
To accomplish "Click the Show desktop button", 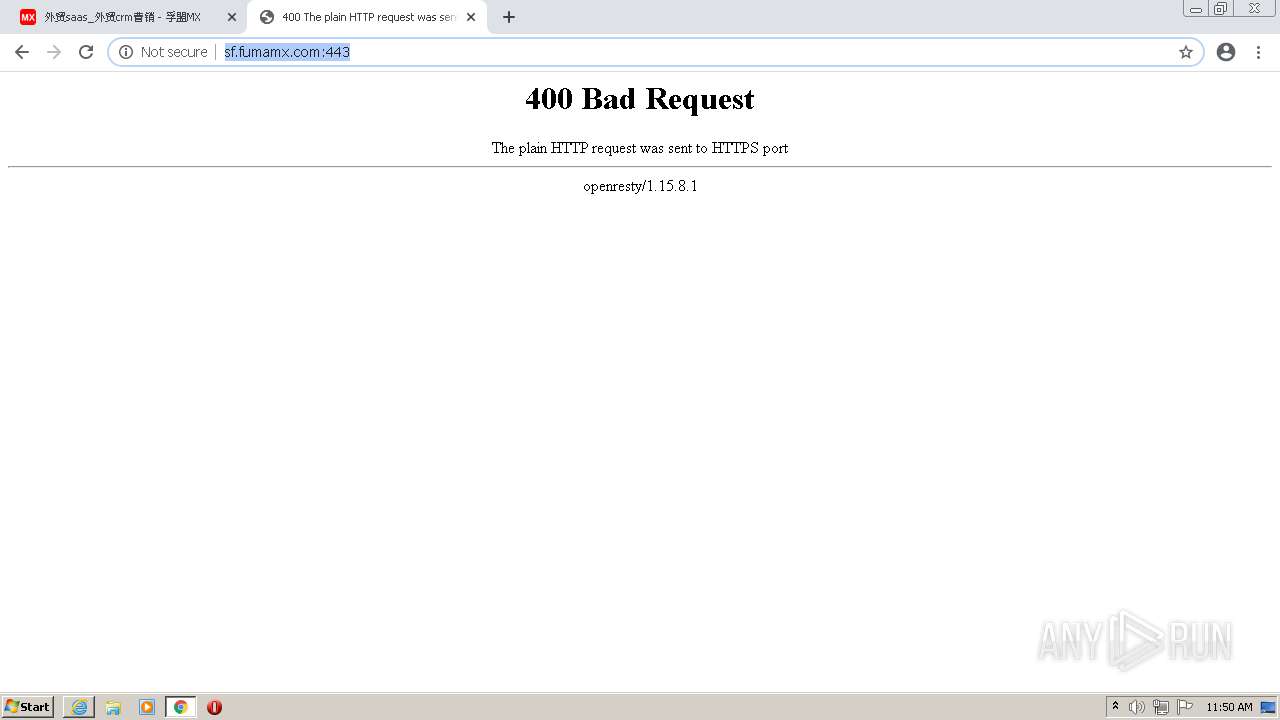I will point(1269,707).
